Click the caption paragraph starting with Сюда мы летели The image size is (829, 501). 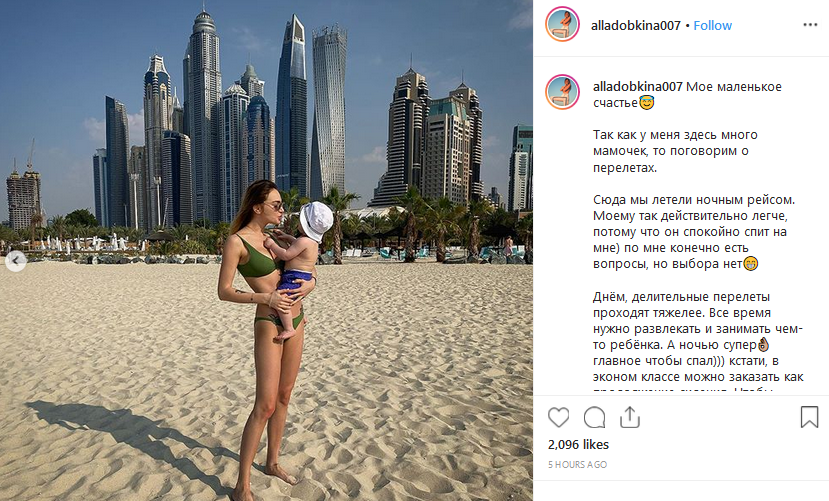tap(694, 231)
